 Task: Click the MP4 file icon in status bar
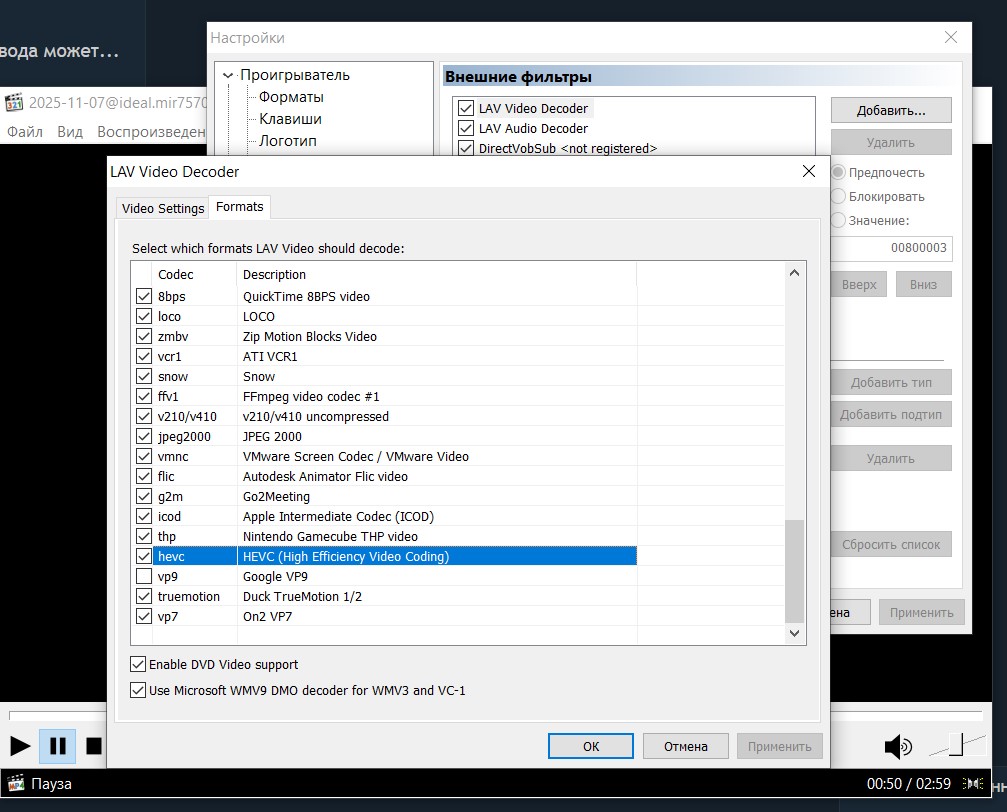pyautogui.click(x=16, y=784)
